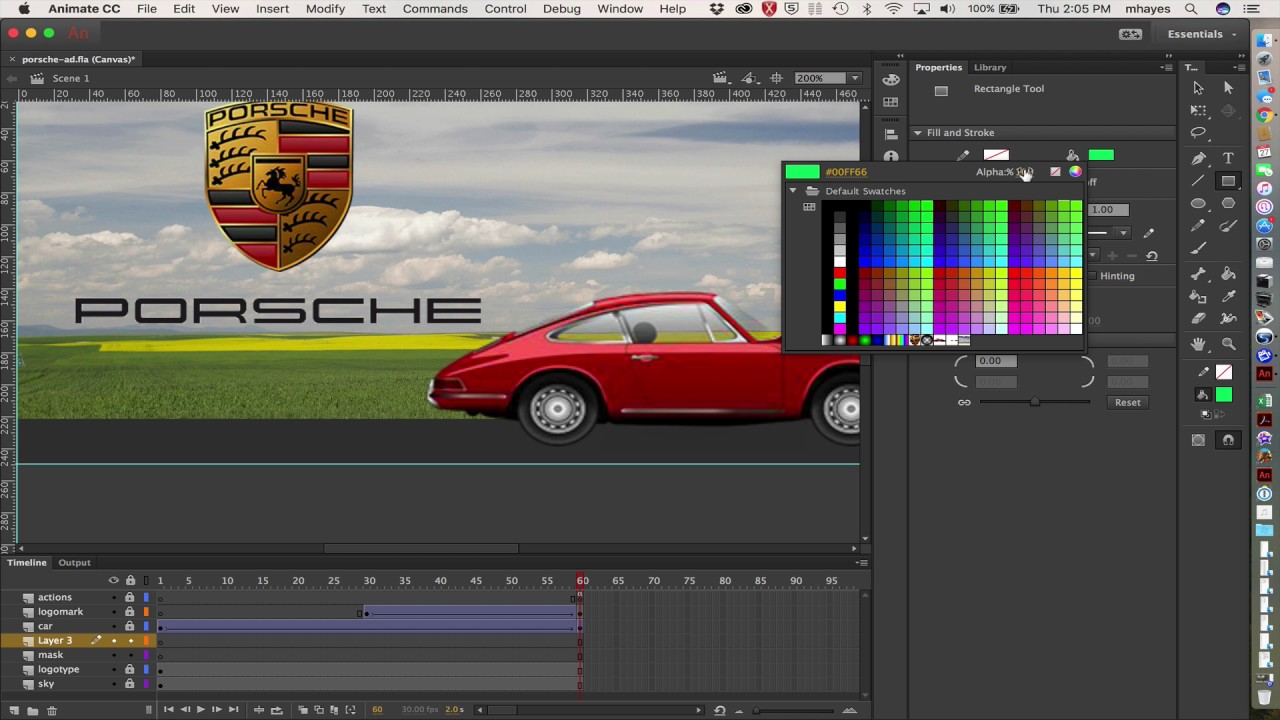Screen dimensions: 1280x720
Task: Select the PolyStar tool
Action: (x=1229, y=204)
